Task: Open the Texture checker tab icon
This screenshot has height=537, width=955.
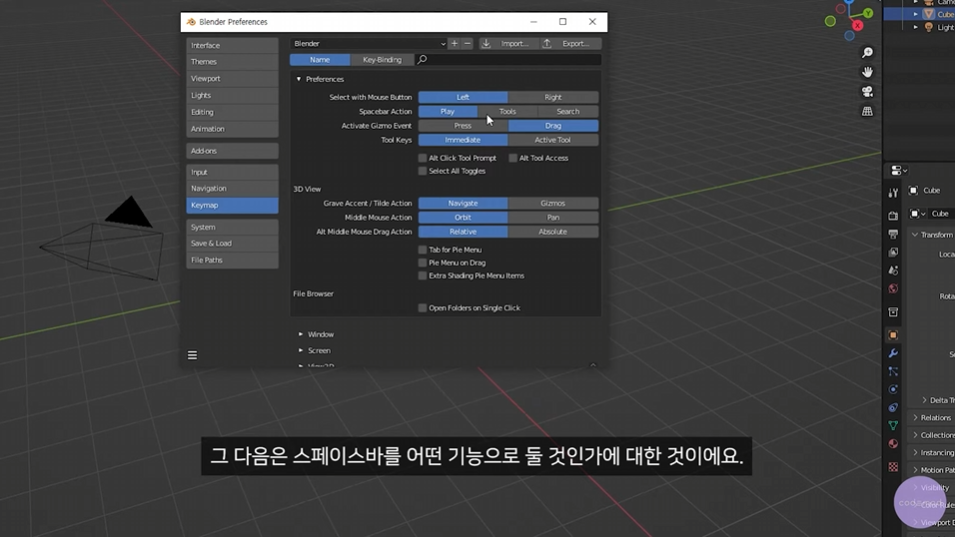Action: 893,467
